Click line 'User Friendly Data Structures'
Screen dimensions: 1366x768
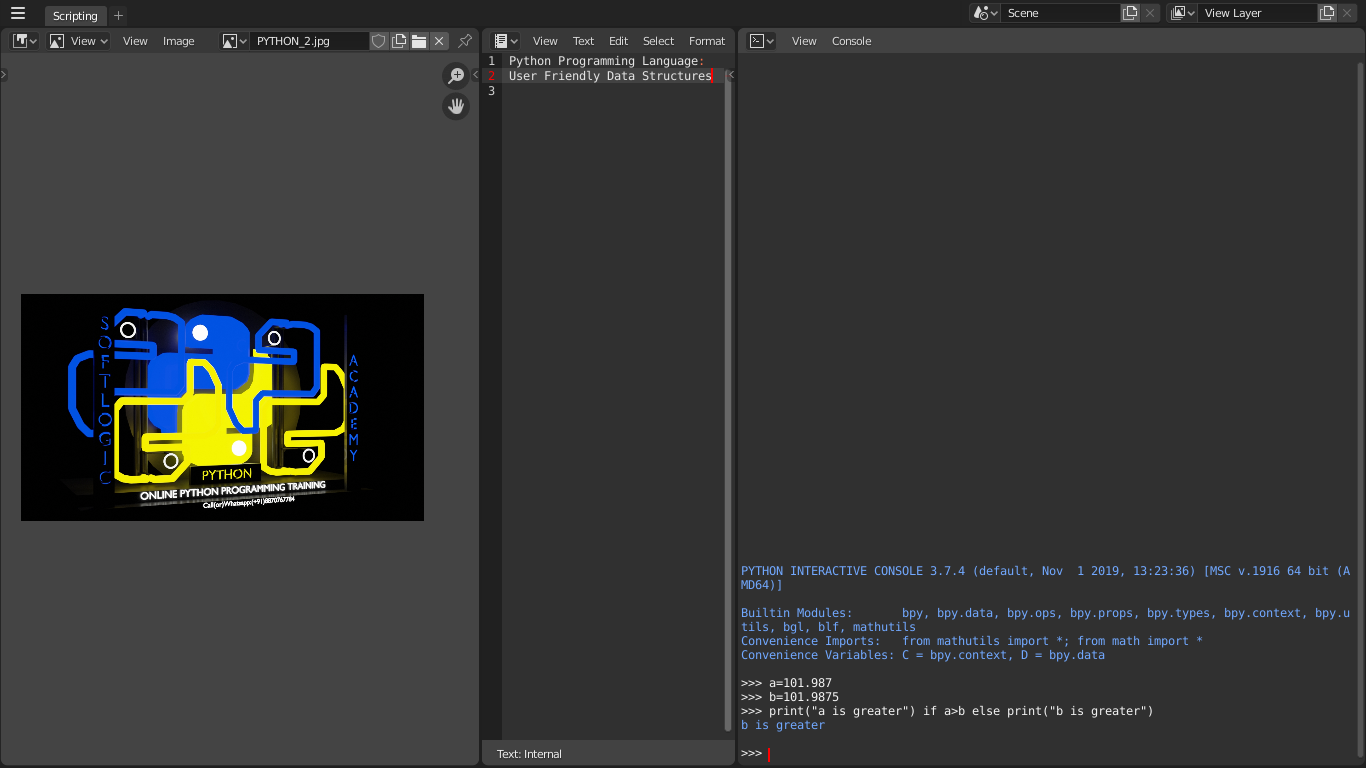610,76
